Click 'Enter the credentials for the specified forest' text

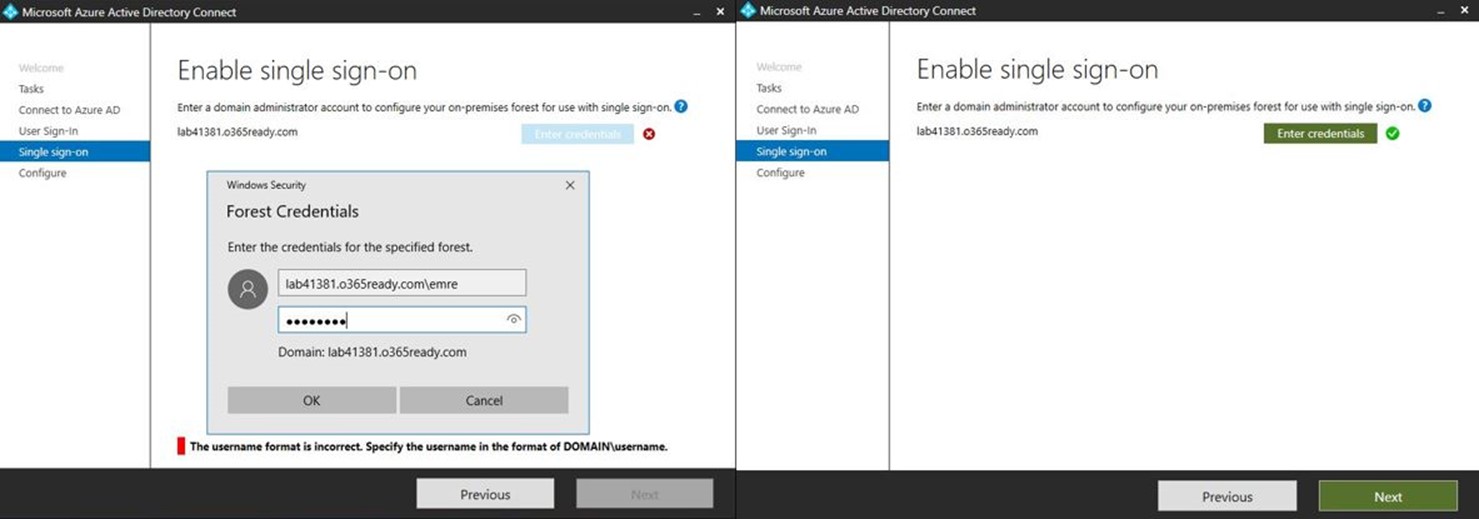[x=350, y=247]
